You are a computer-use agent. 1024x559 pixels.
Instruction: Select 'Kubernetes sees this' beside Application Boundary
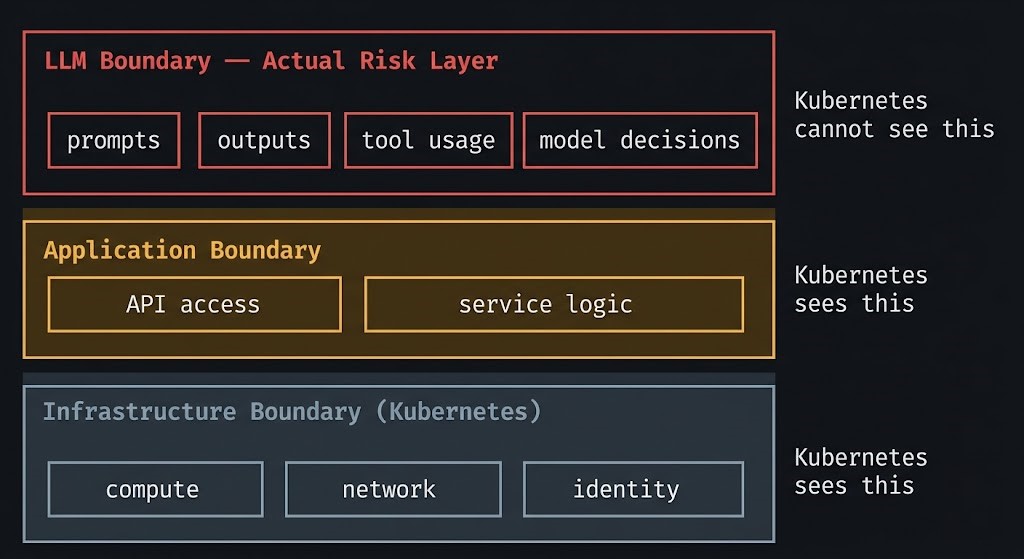point(861,289)
